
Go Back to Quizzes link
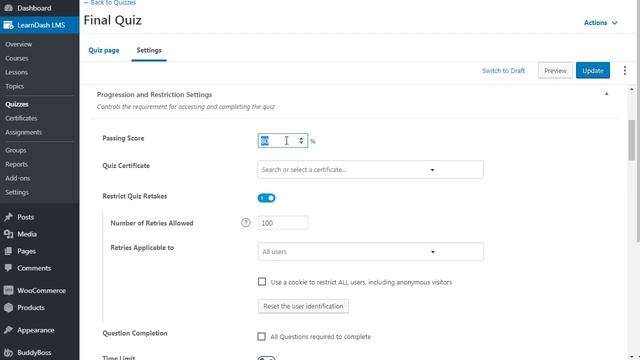[x=110, y=2]
